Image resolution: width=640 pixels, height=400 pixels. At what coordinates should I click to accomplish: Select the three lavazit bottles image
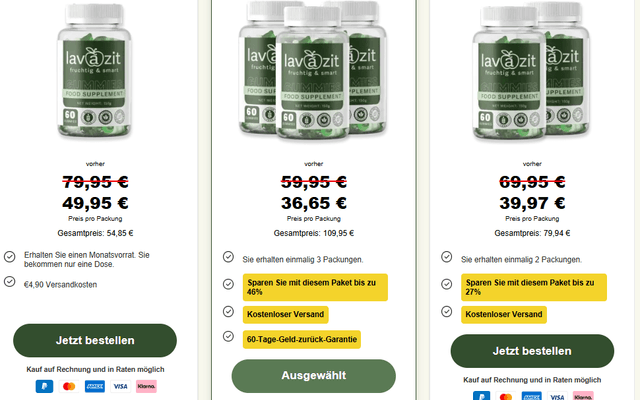pyautogui.click(x=313, y=70)
